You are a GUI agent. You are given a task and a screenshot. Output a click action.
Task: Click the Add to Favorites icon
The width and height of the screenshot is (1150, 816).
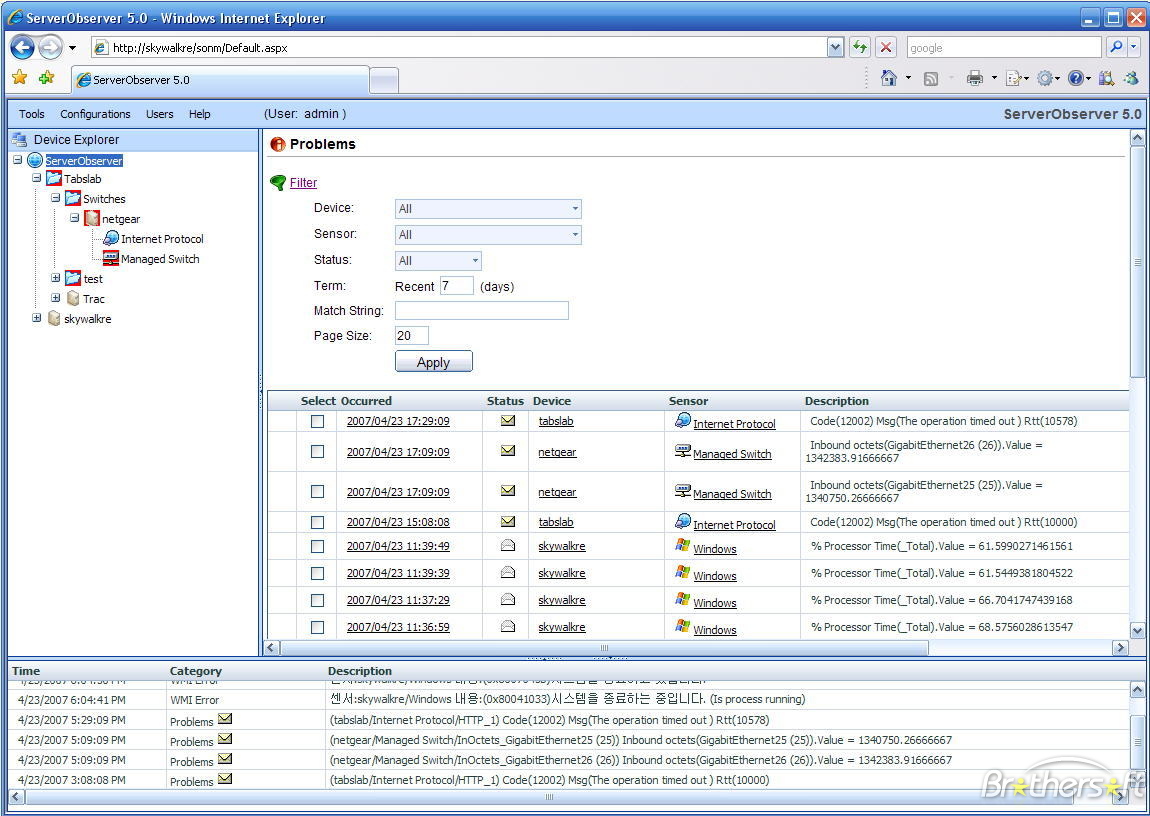46,78
